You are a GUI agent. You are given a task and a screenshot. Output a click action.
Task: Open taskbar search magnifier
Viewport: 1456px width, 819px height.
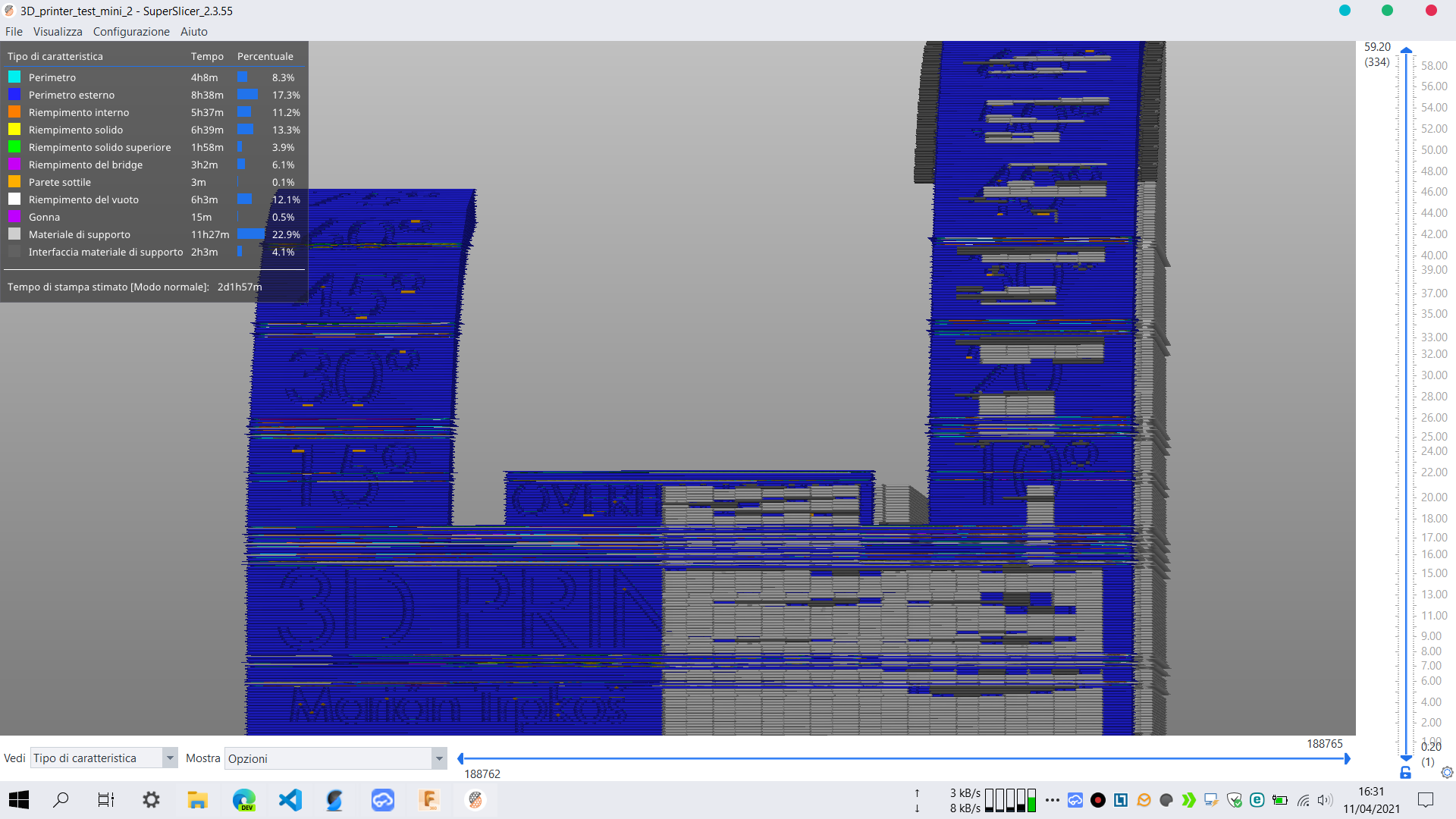[61, 800]
